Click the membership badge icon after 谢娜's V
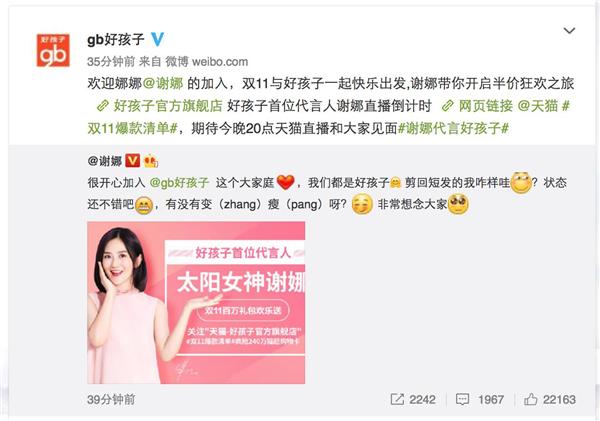The height and width of the screenshot is (421, 600). click(151, 161)
